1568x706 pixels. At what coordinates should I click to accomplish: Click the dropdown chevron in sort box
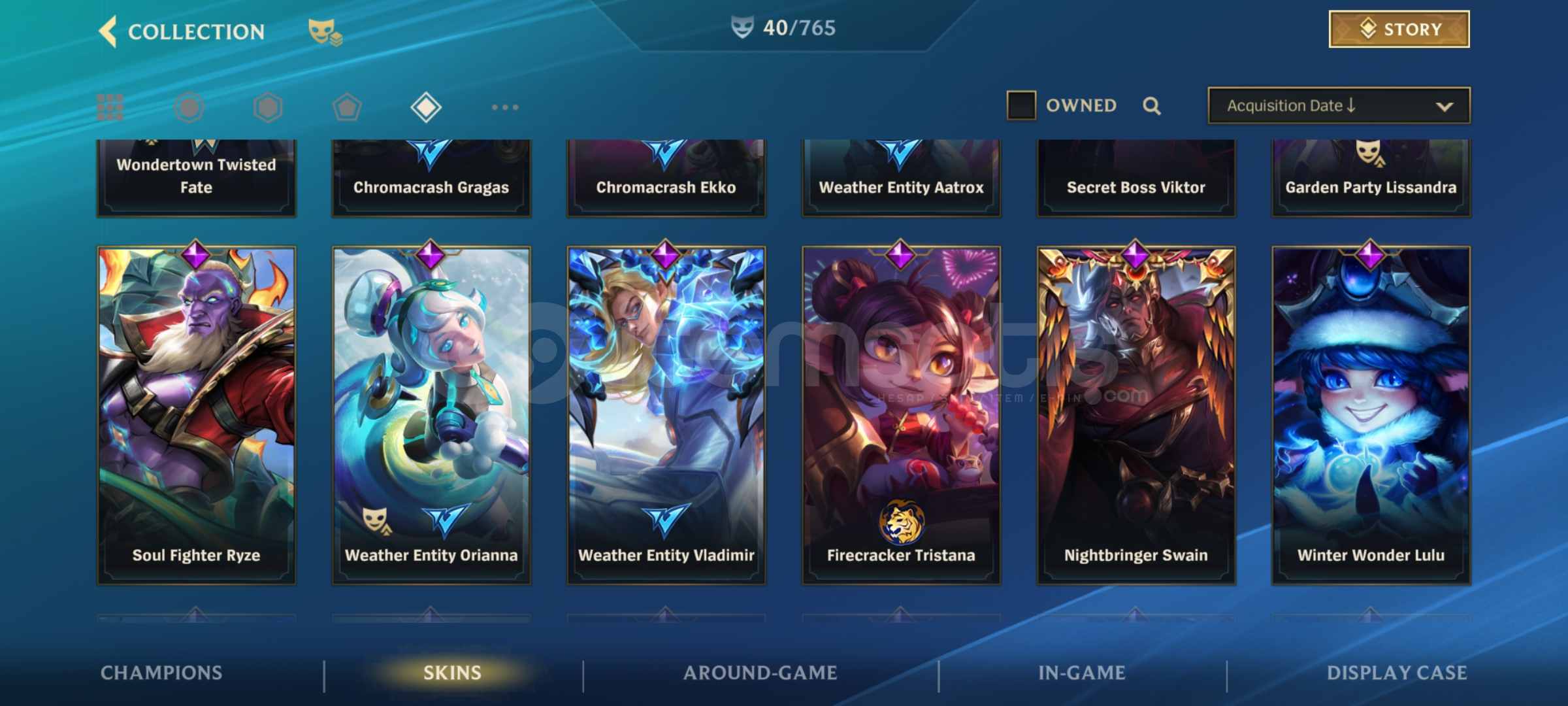pos(1445,107)
